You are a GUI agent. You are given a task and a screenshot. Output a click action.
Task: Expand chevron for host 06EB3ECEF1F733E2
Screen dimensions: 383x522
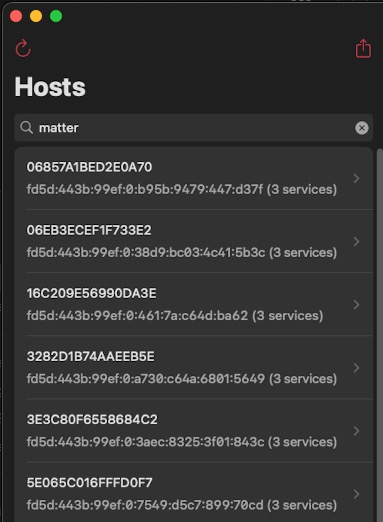pos(356,241)
